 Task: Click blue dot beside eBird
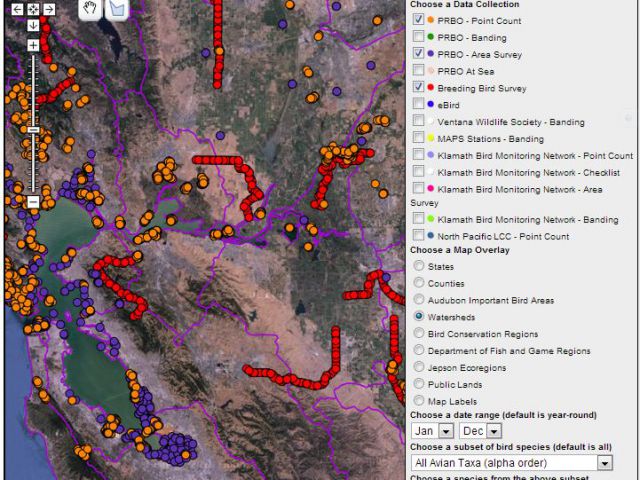(430, 104)
